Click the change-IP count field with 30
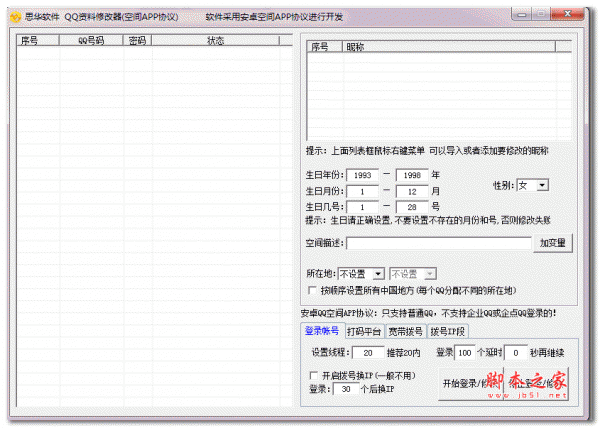 click(346, 389)
